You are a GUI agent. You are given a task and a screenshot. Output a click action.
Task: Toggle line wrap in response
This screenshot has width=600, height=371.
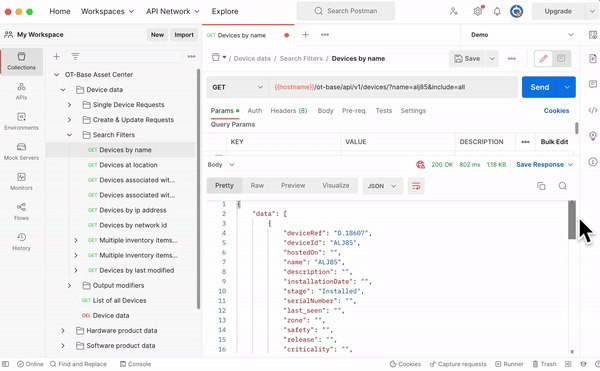tap(416, 186)
